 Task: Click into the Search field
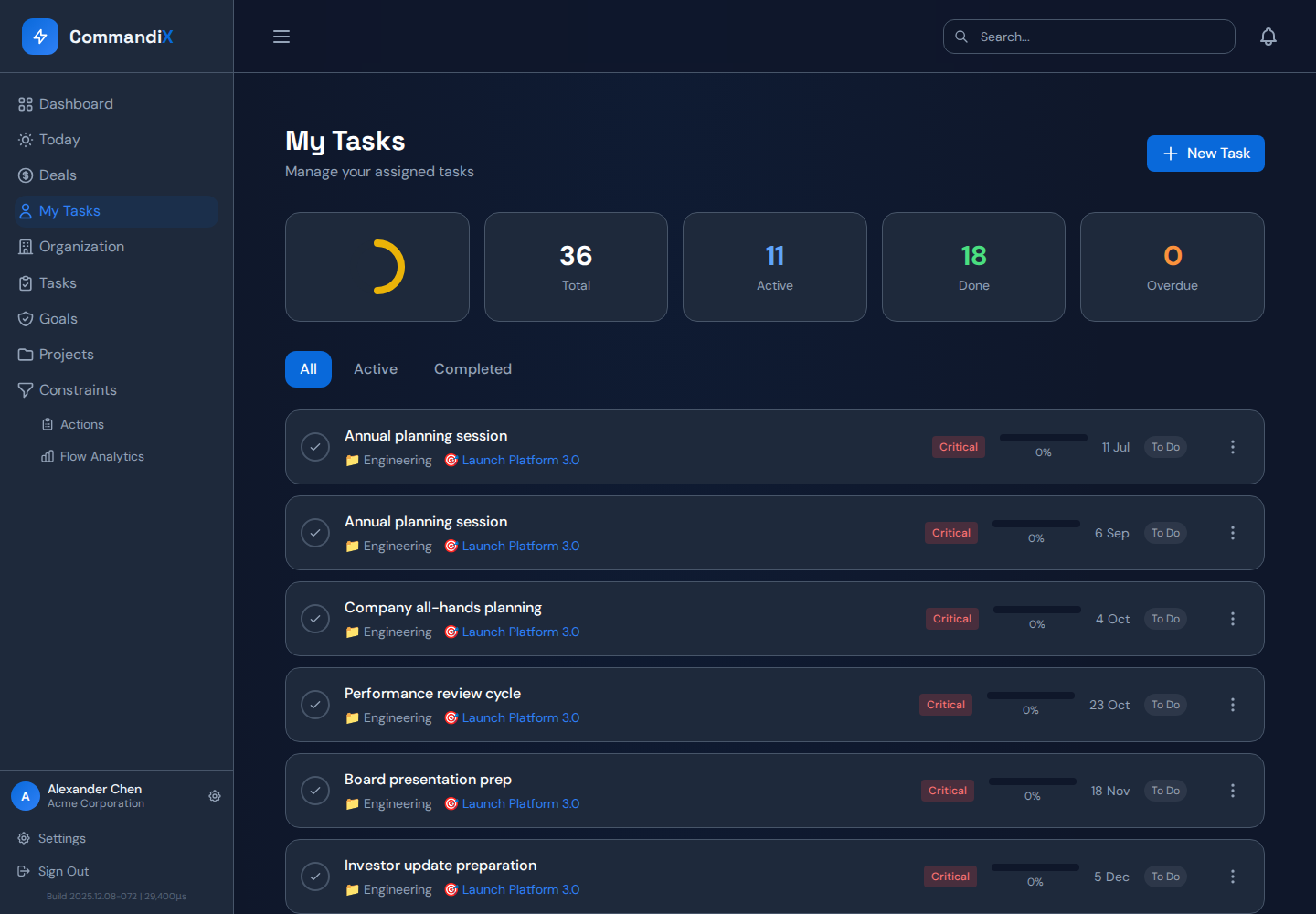pyautogui.click(x=1089, y=37)
